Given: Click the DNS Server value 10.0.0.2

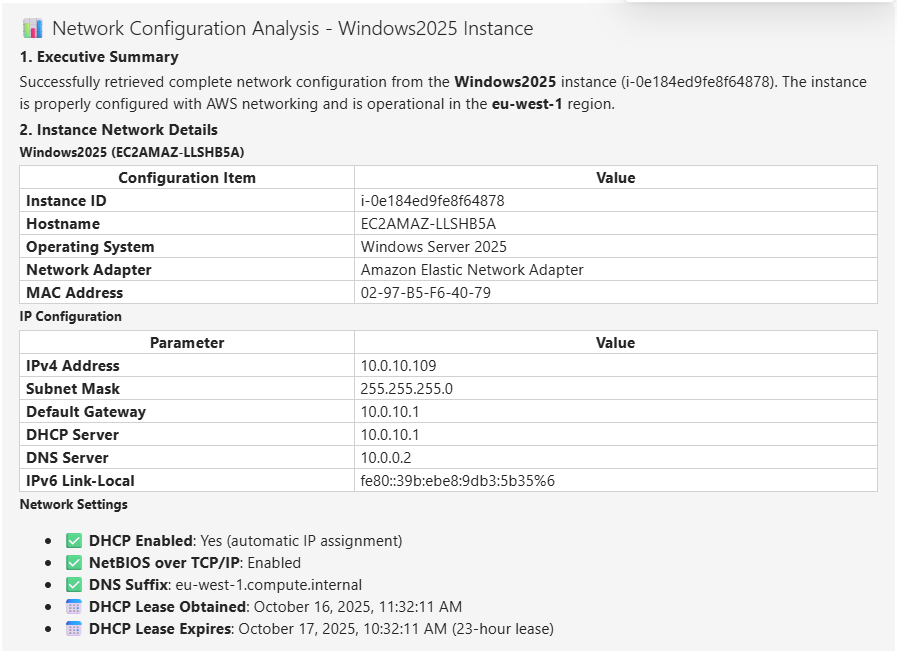Looking at the screenshot, I should click(x=386, y=458).
